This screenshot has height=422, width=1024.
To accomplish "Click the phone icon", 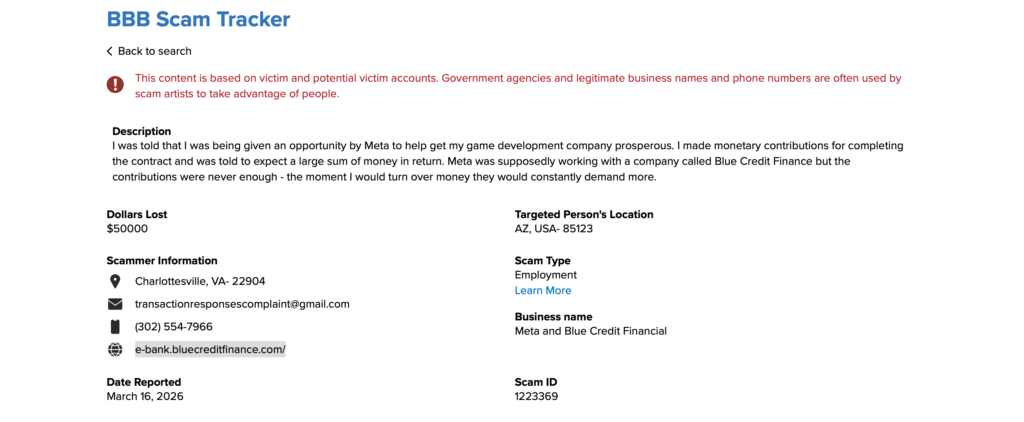I will (x=115, y=327).
